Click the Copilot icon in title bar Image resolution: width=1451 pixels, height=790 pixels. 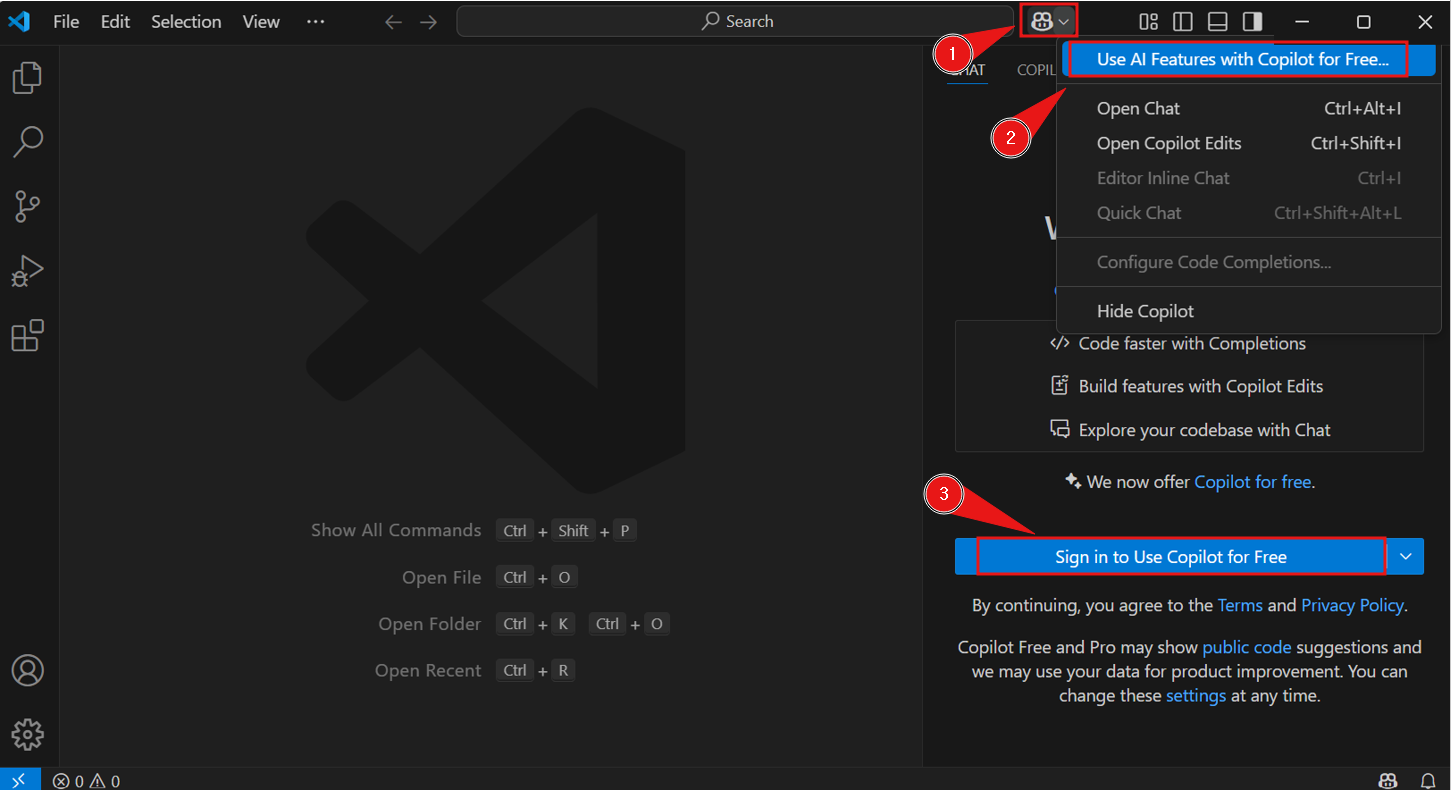coord(1042,22)
